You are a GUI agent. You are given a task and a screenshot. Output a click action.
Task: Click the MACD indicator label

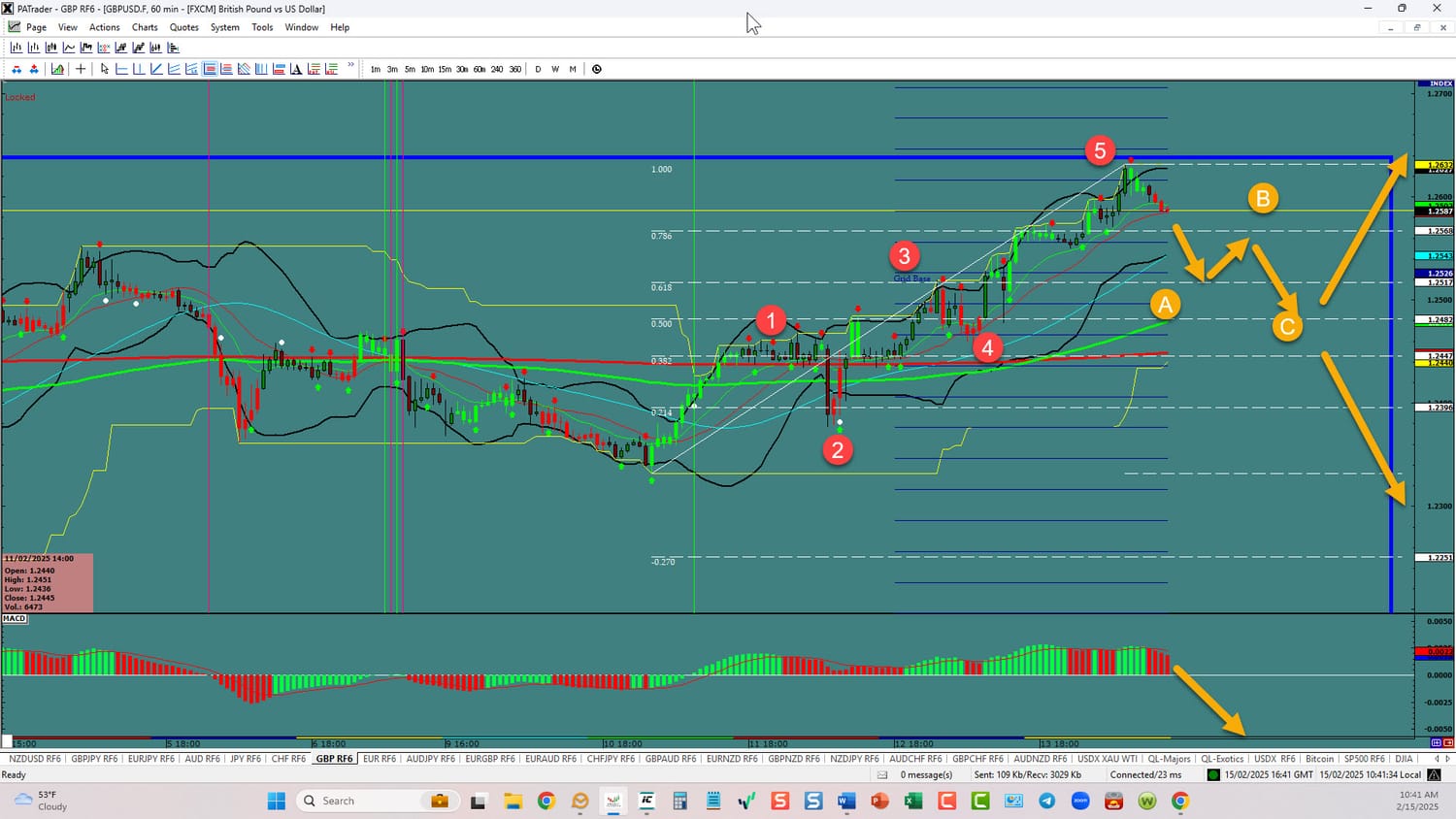click(15, 618)
